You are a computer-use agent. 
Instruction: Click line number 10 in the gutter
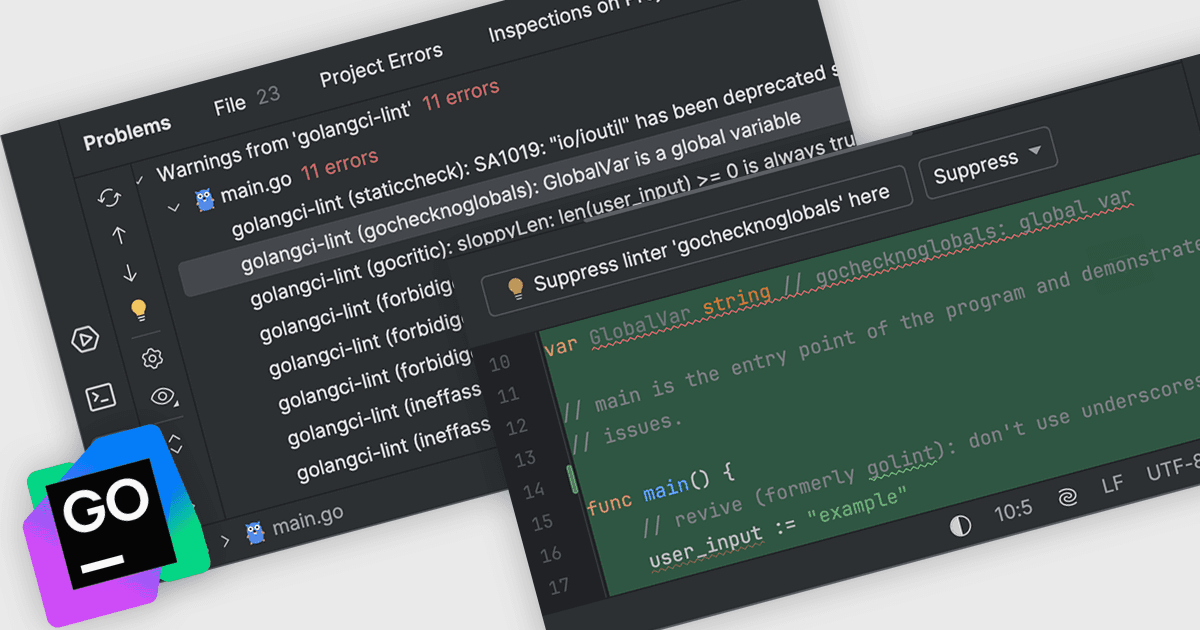pyautogui.click(x=501, y=362)
